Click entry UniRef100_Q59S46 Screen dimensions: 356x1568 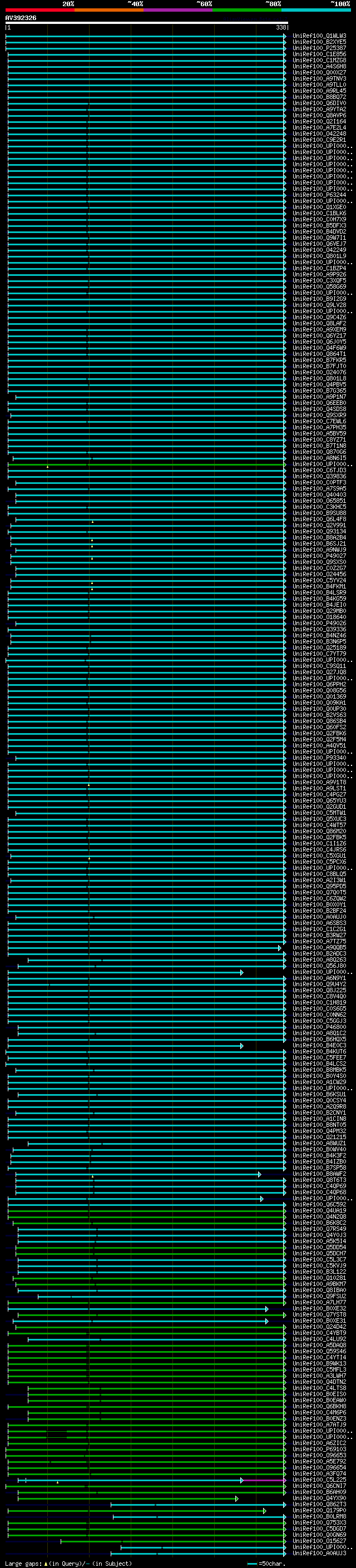tap(319, 1351)
